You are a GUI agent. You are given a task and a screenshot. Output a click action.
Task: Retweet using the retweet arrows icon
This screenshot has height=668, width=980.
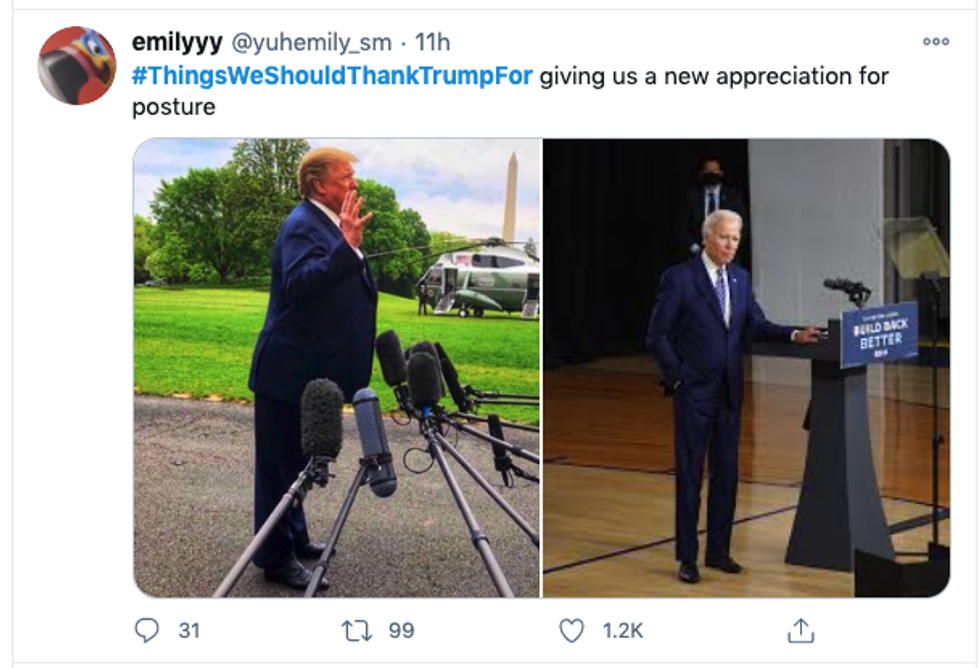click(355, 630)
